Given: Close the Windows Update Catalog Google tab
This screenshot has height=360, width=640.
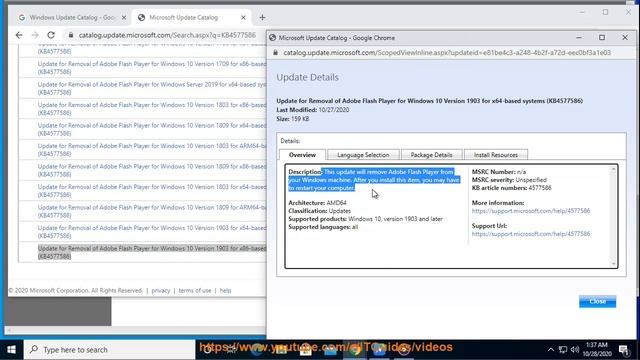Looking at the screenshot, I should point(124,18).
